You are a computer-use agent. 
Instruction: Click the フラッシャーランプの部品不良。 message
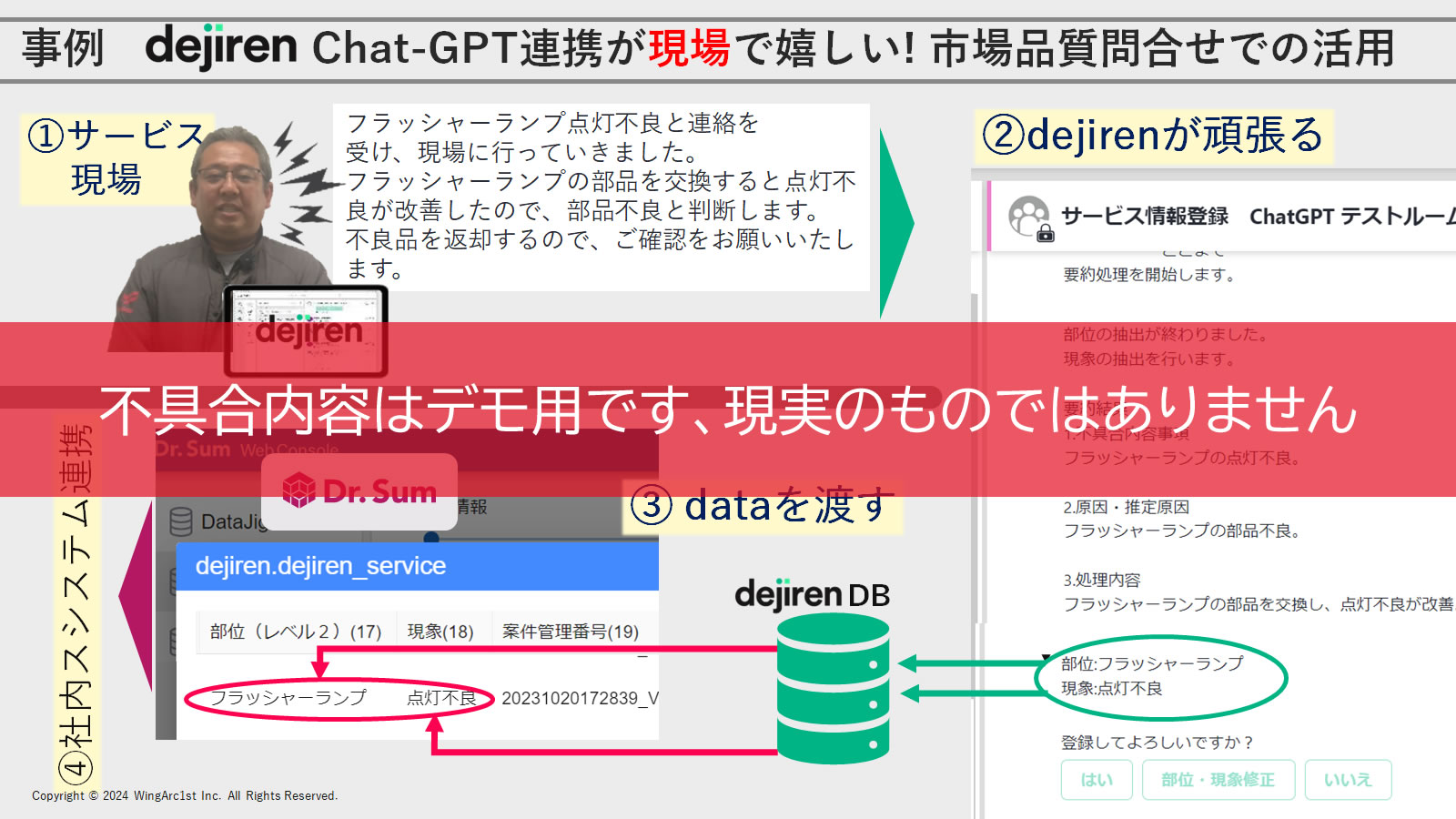(x=1182, y=531)
